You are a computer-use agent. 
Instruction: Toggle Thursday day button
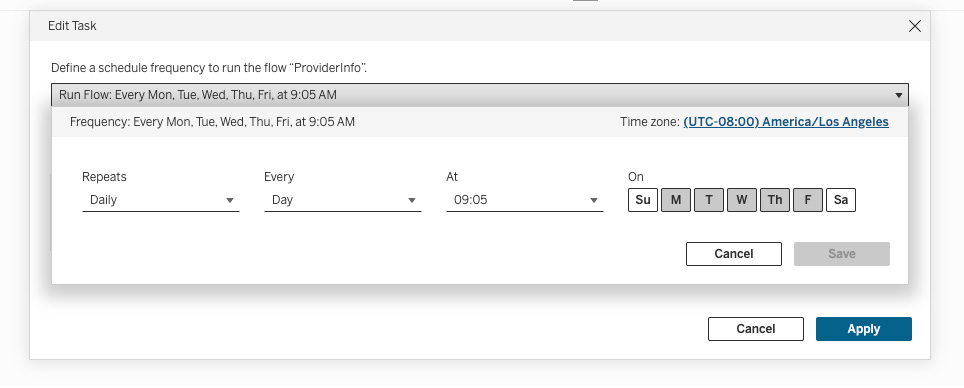pyautogui.click(x=775, y=200)
